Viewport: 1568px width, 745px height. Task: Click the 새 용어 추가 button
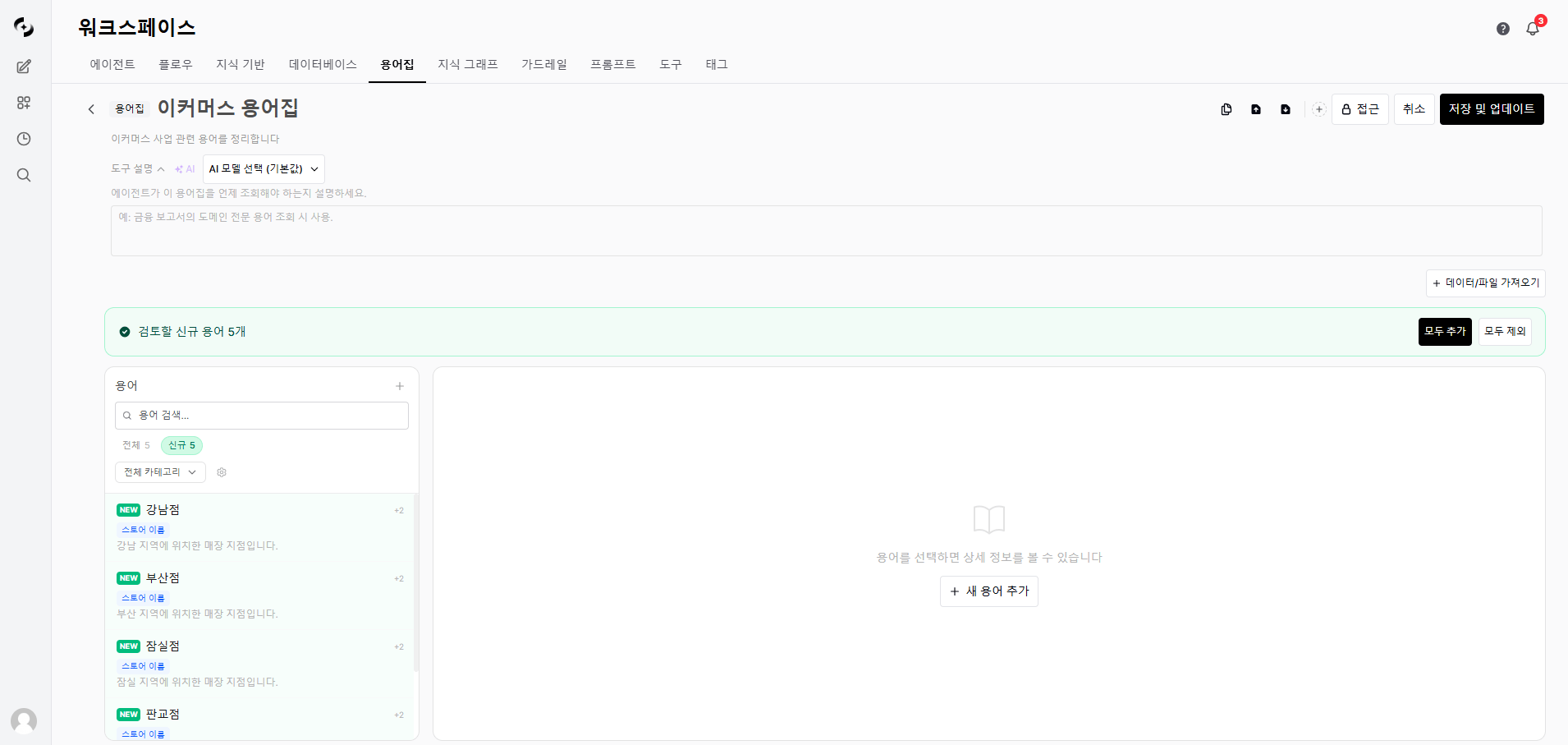[989, 591]
